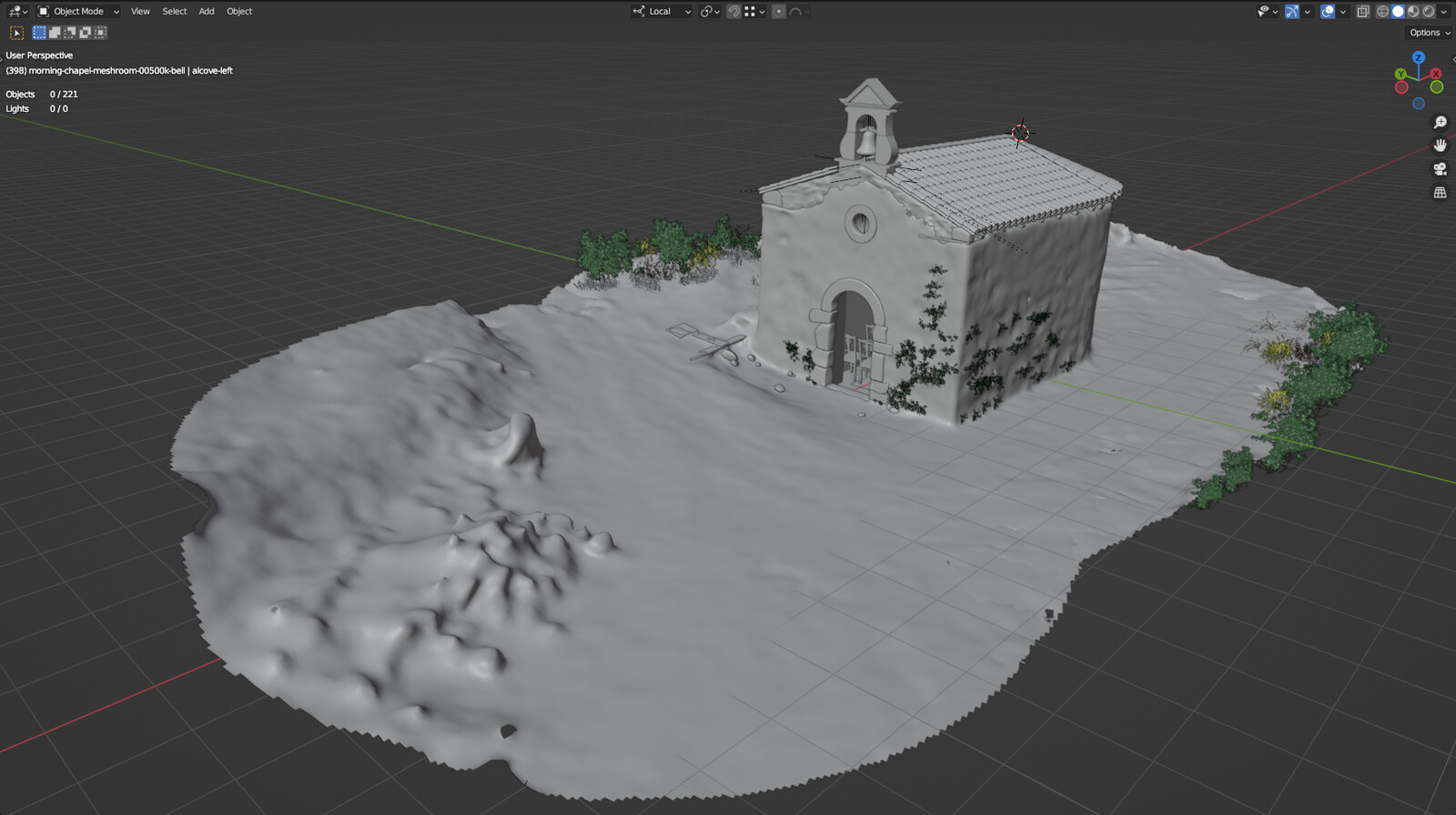Open the Local transform orientation dropdown
Image resolution: width=1456 pixels, height=815 pixels.
[662, 11]
